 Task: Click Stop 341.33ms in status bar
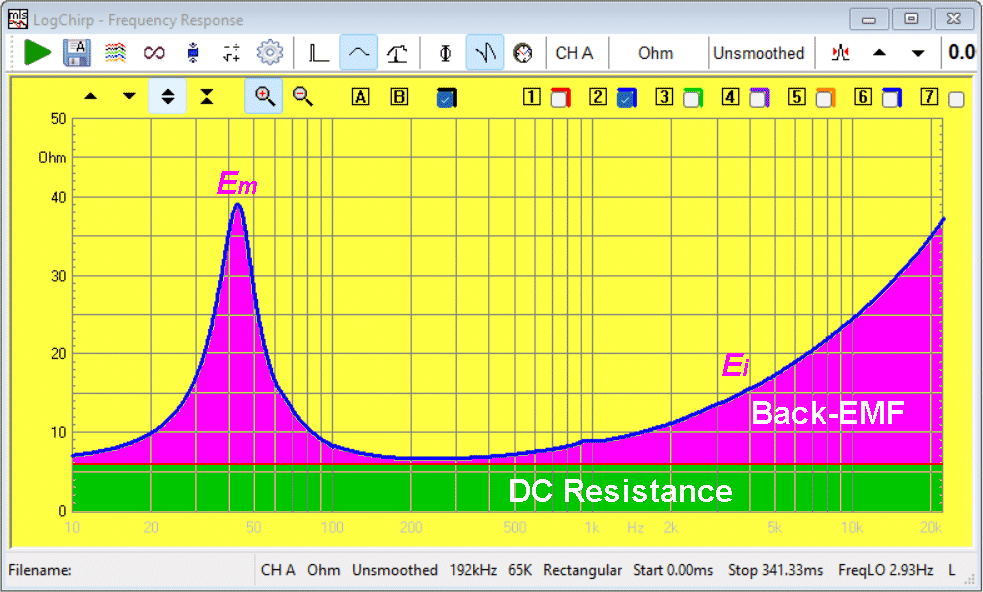[x=775, y=570]
